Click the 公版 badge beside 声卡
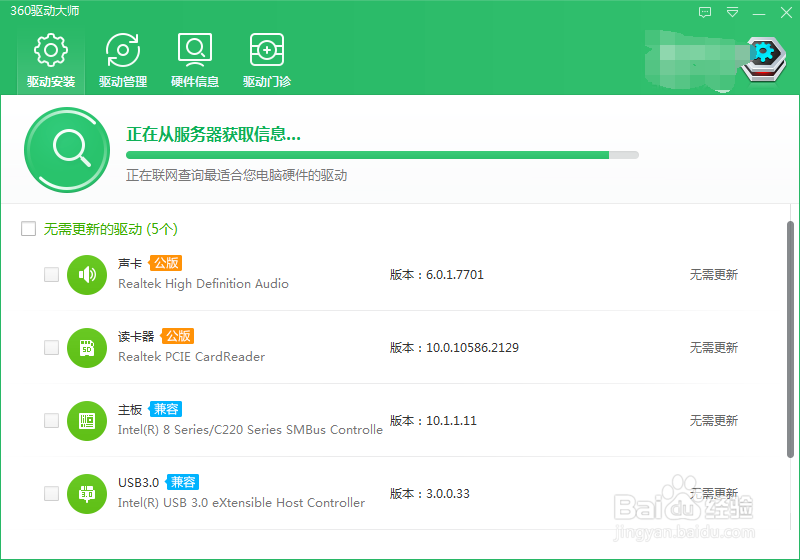 (x=166, y=263)
